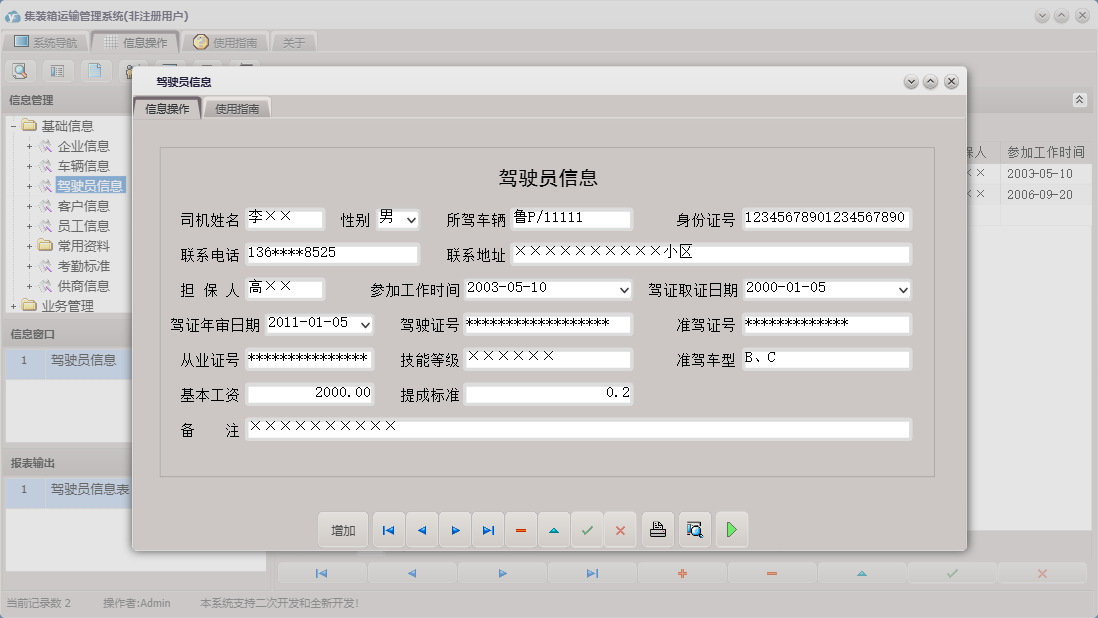Select the search magnifier icon on main toolbar
The width and height of the screenshot is (1098, 618).
point(19,70)
